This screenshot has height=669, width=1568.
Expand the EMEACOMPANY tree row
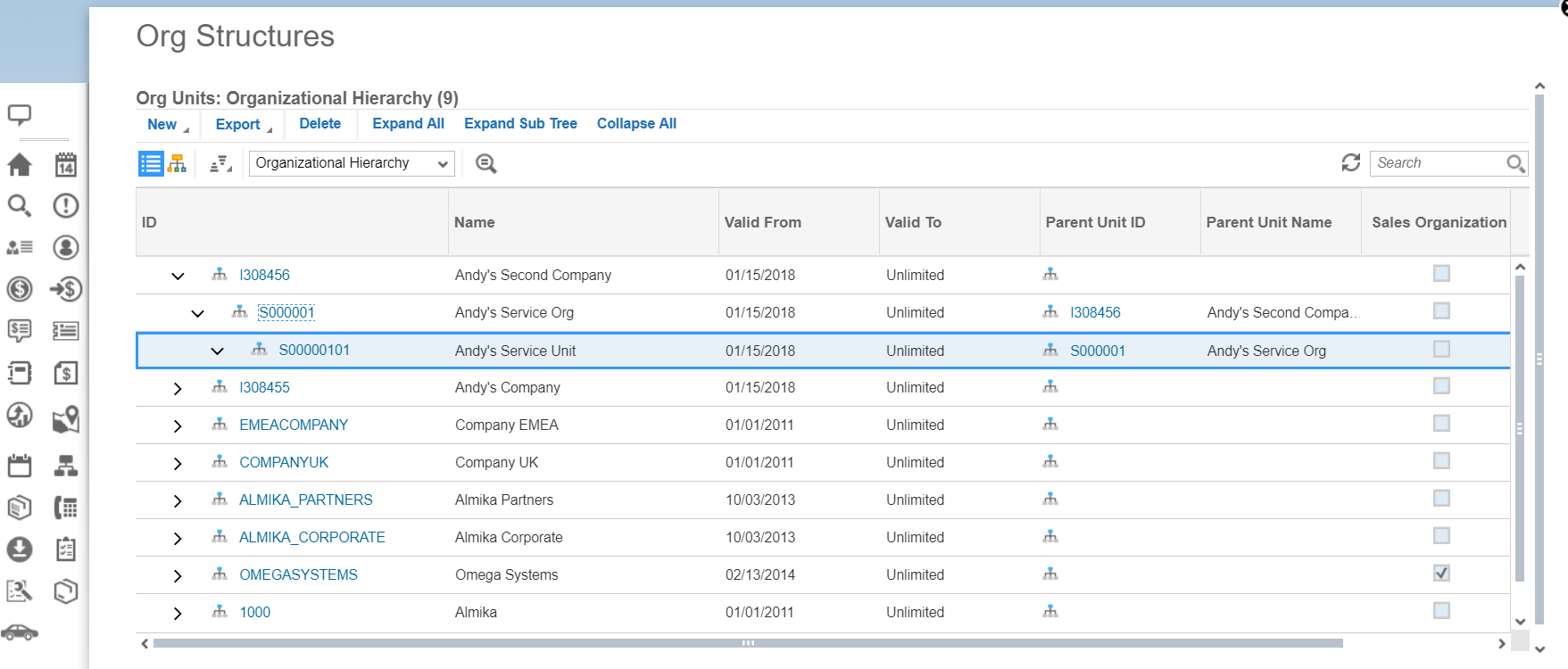point(178,425)
